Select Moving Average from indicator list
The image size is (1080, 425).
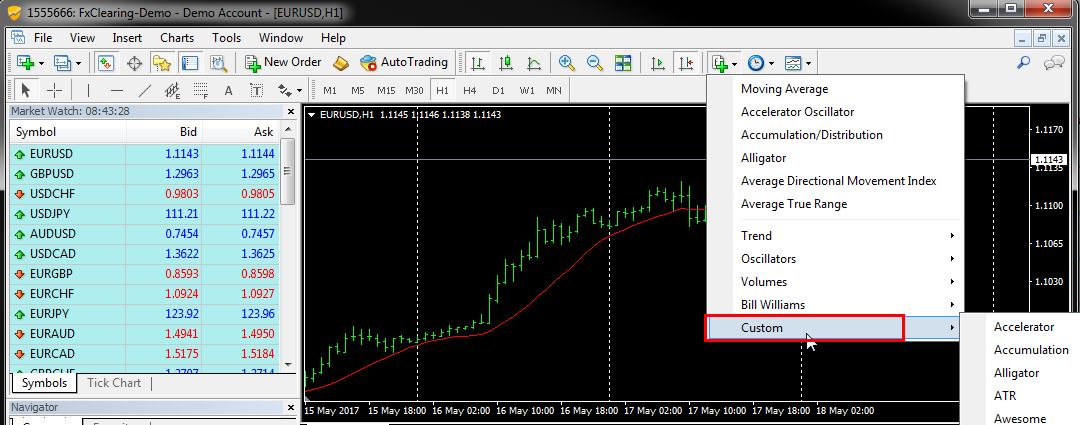click(784, 89)
